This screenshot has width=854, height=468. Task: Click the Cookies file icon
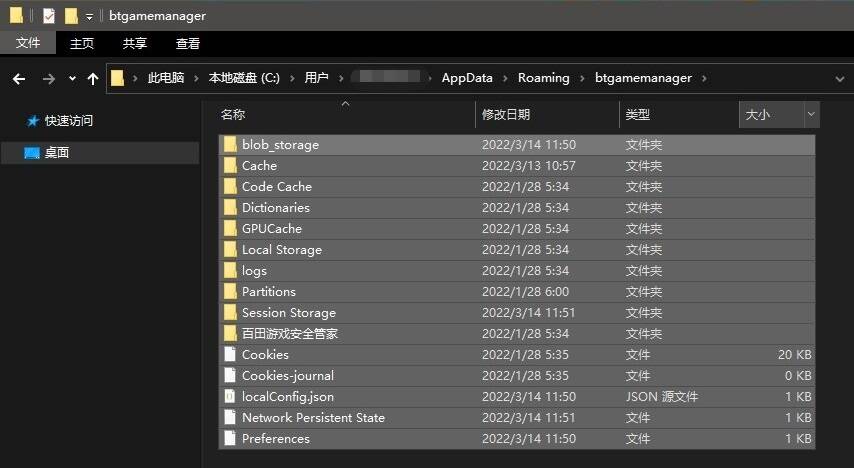pyautogui.click(x=230, y=354)
